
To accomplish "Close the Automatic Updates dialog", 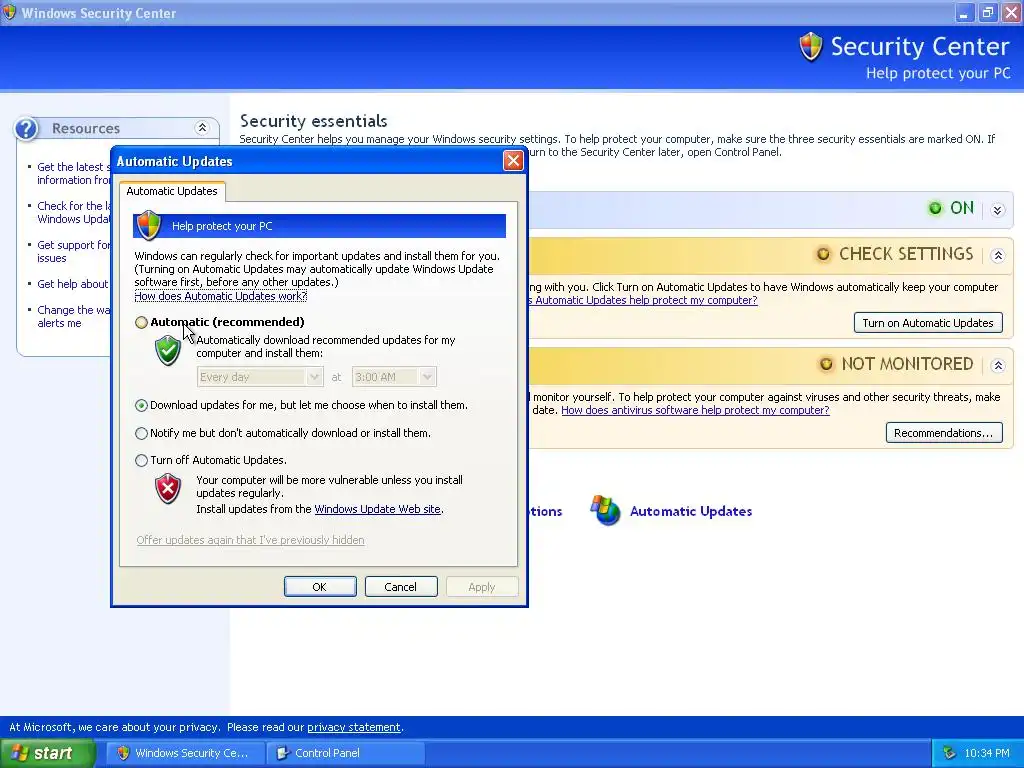I will pyautogui.click(x=513, y=161).
